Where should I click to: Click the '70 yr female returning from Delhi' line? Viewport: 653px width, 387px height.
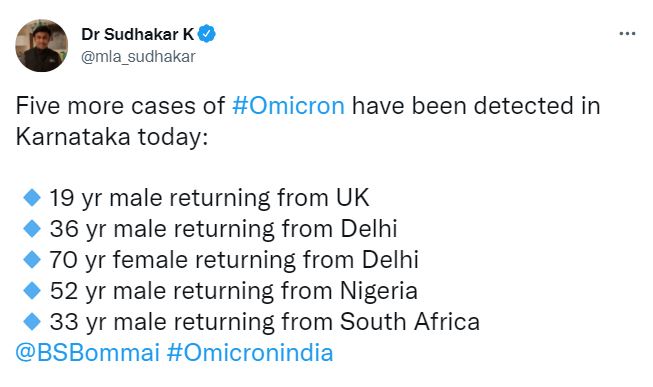click(x=234, y=260)
